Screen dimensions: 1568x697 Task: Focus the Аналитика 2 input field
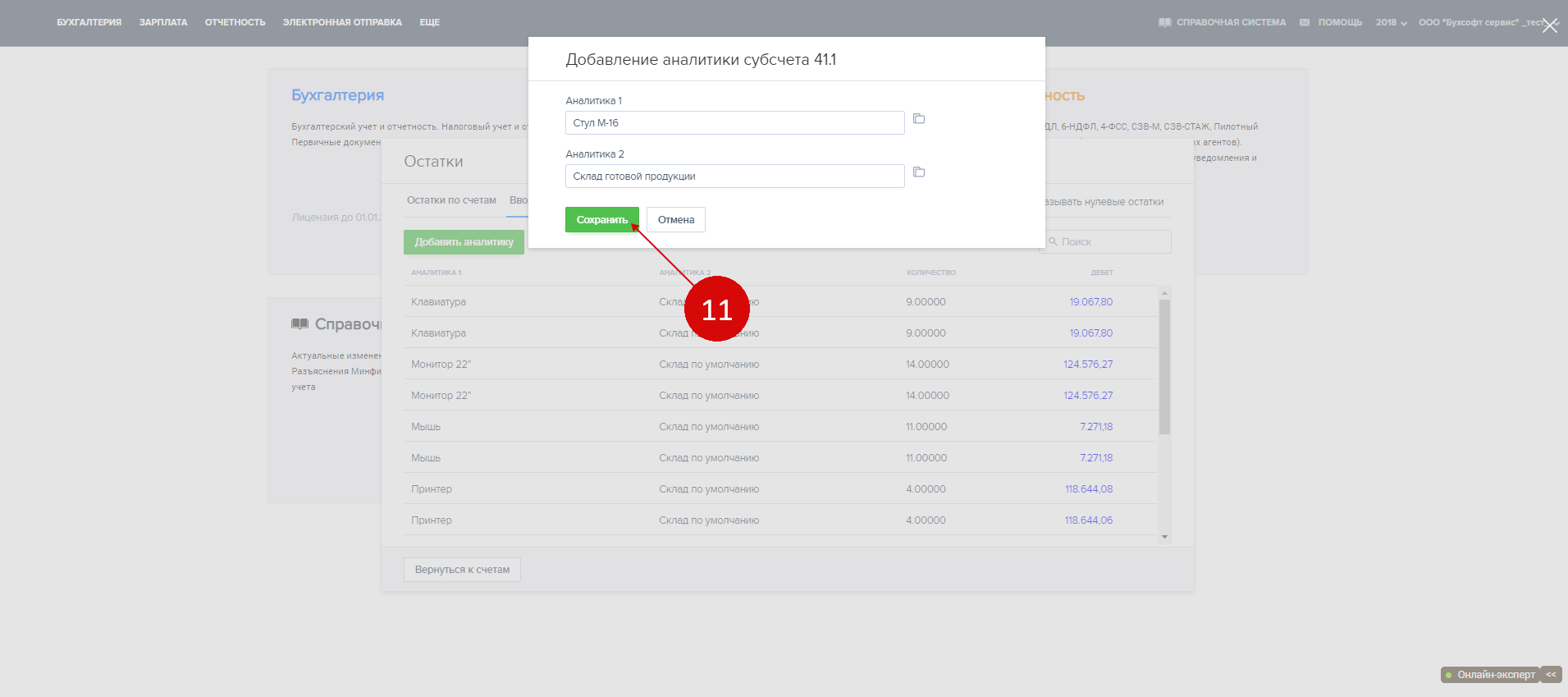(734, 176)
